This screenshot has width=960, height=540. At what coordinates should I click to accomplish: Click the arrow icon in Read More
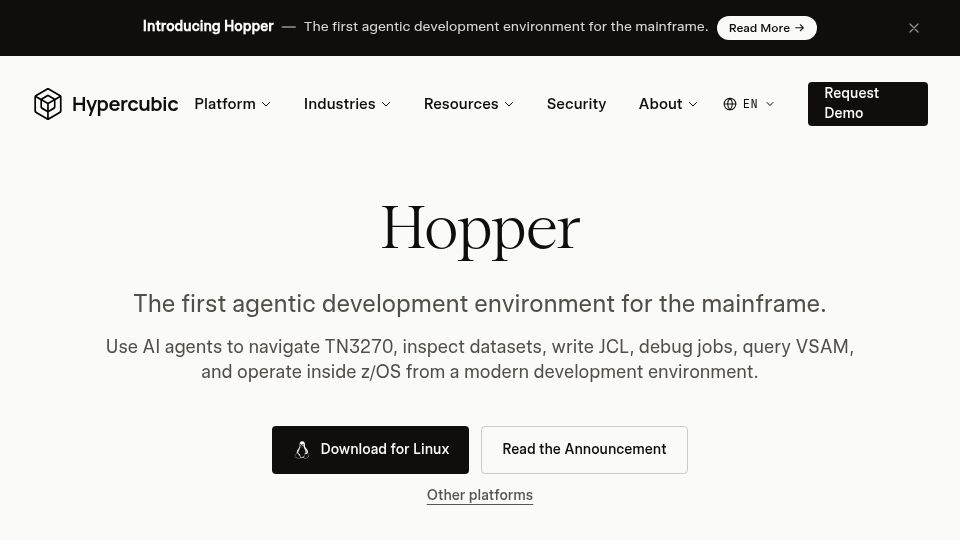(800, 28)
